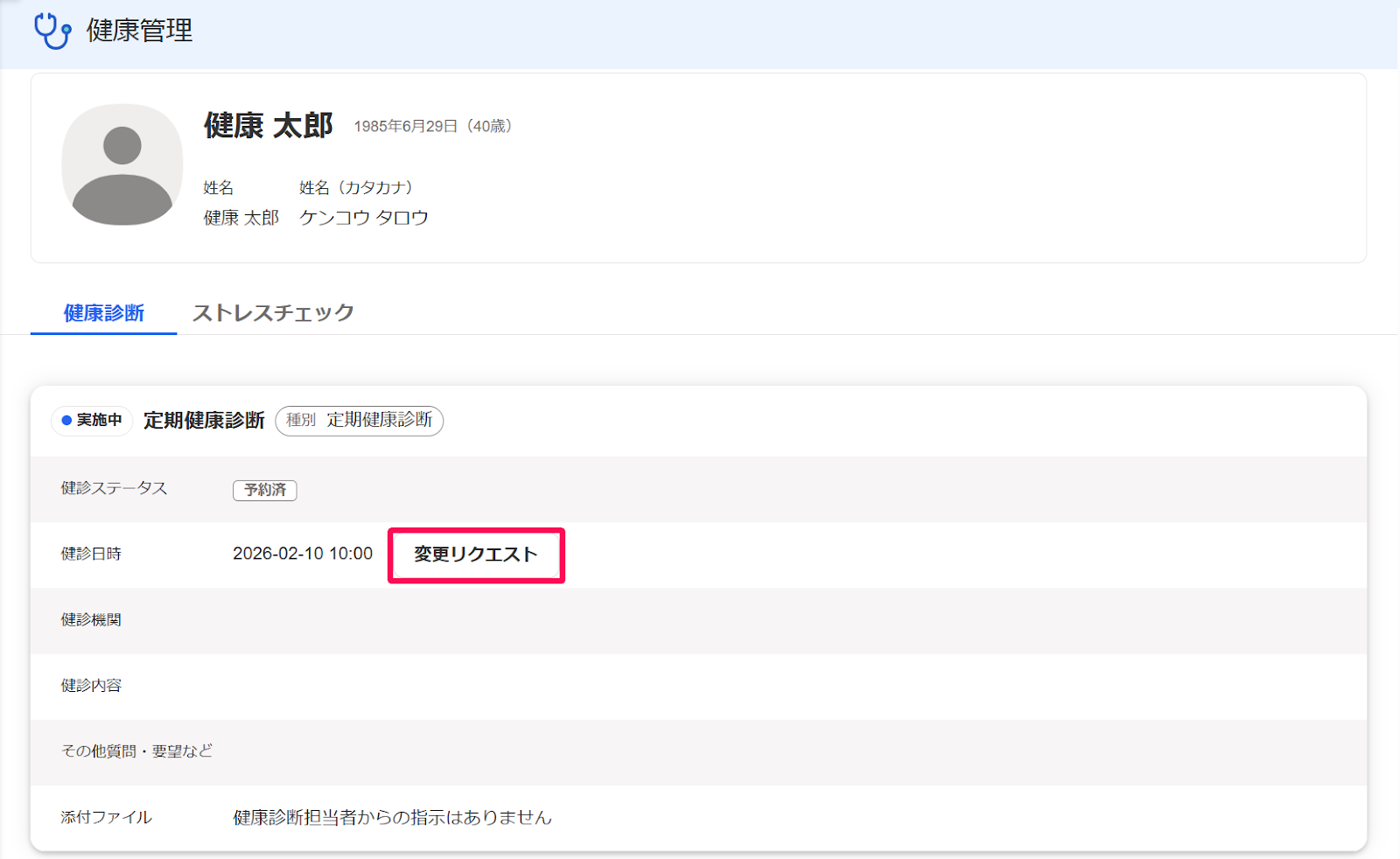Click the name heading 健康 太郎
This screenshot has width=1400, height=859.
point(269,125)
